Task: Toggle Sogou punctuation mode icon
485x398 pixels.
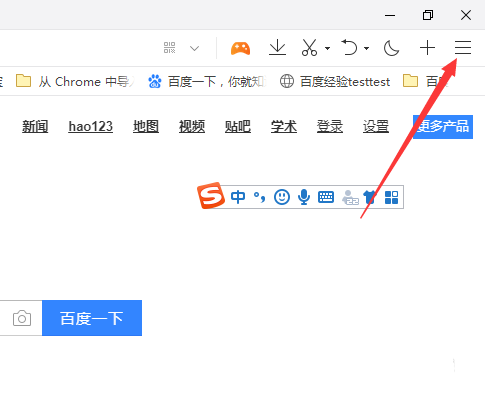Action: (x=260, y=197)
